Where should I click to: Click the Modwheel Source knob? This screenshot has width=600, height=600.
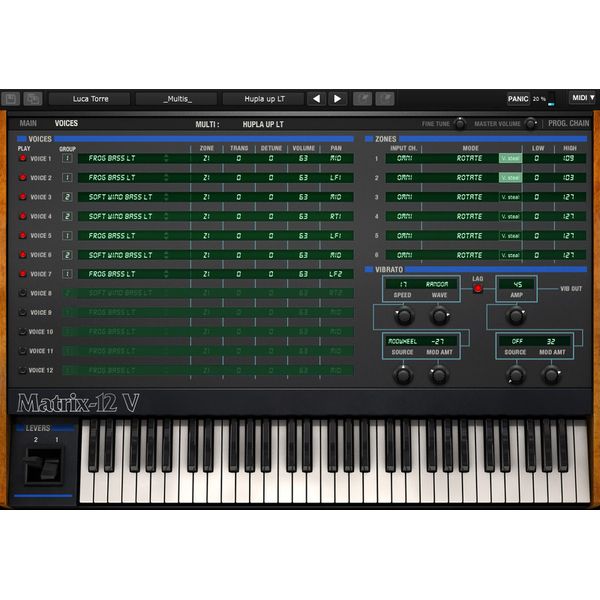coord(403,375)
